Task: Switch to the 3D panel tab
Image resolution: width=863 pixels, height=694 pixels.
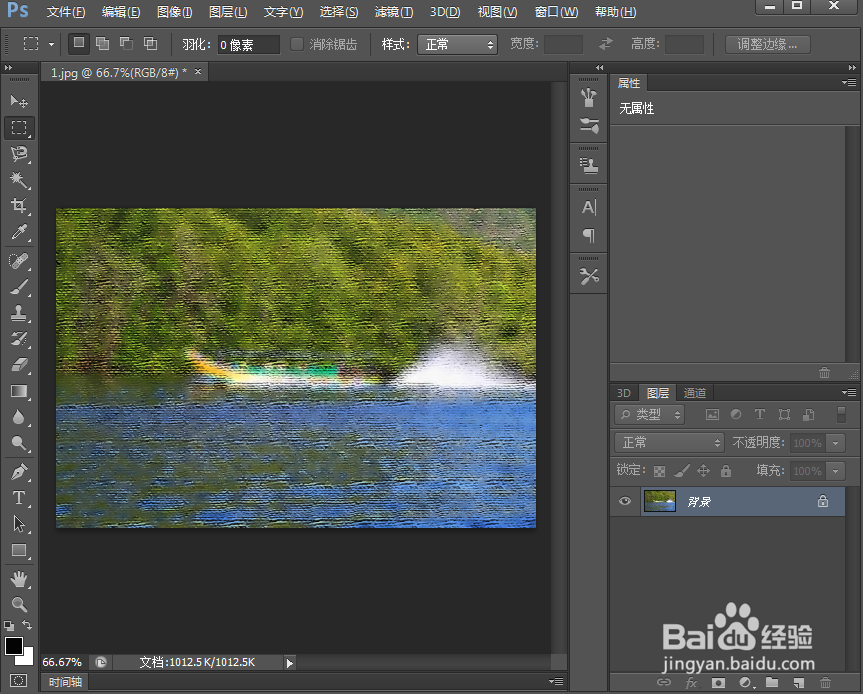Action: (x=624, y=392)
